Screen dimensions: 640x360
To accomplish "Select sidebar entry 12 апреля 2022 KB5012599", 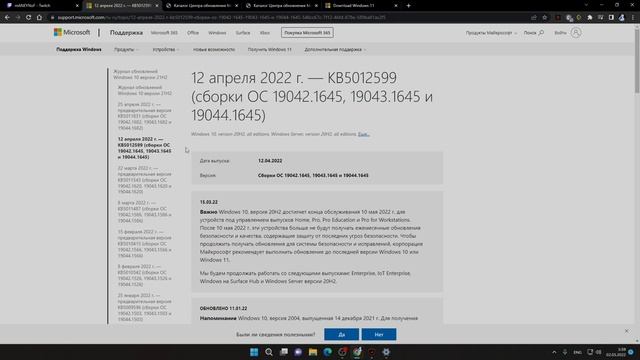I will 145,148.
